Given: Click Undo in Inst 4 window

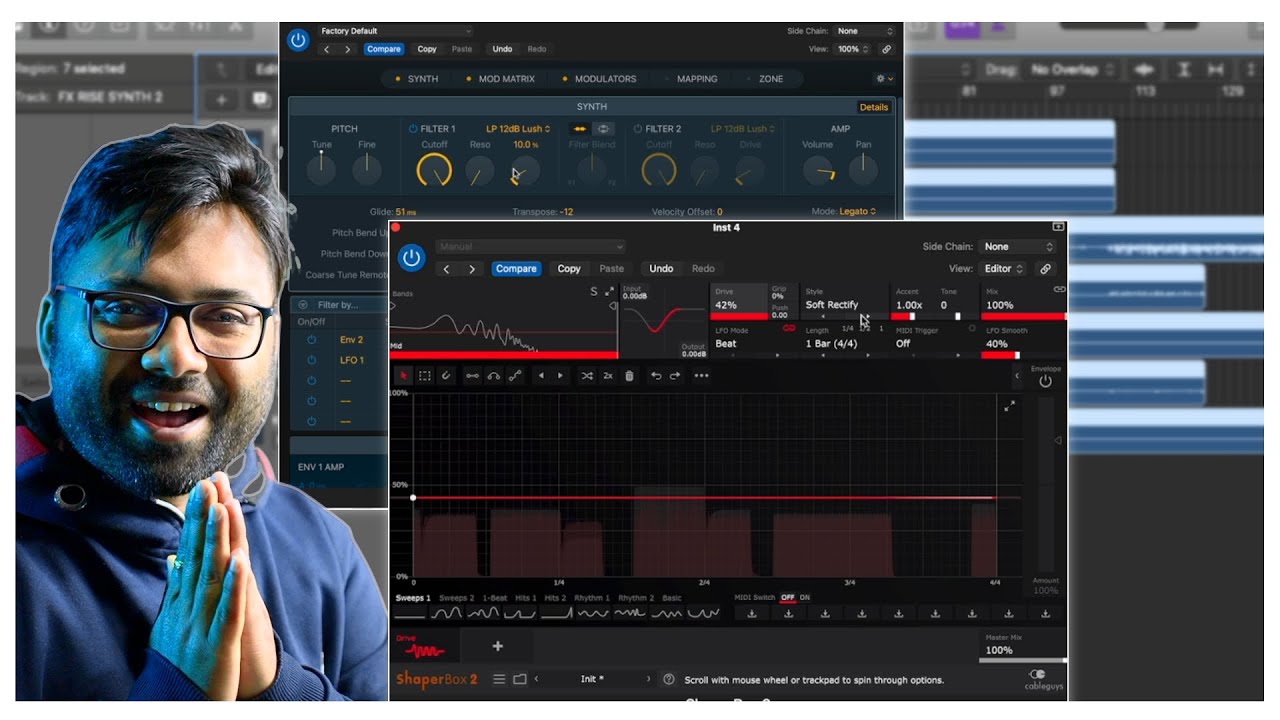Looking at the screenshot, I should coord(661,268).
